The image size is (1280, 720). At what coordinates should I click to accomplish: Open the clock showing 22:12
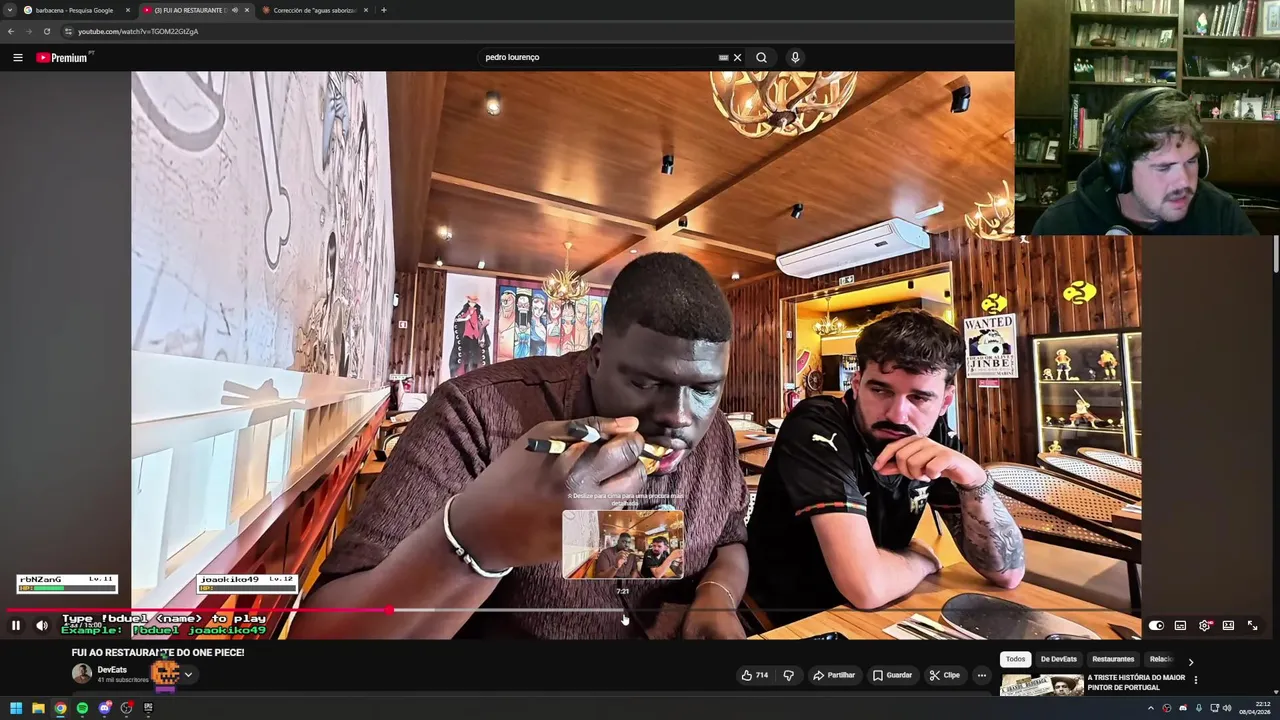[1256, 708]
